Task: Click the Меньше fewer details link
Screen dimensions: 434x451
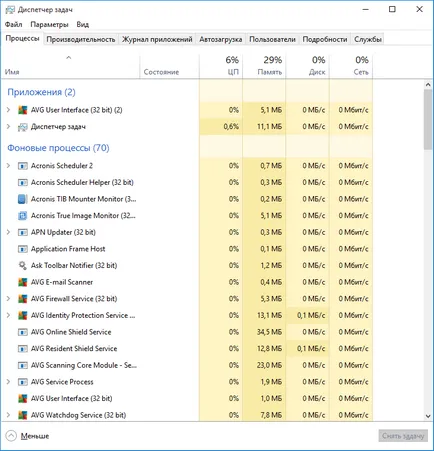Action: (x=35, y=436)
